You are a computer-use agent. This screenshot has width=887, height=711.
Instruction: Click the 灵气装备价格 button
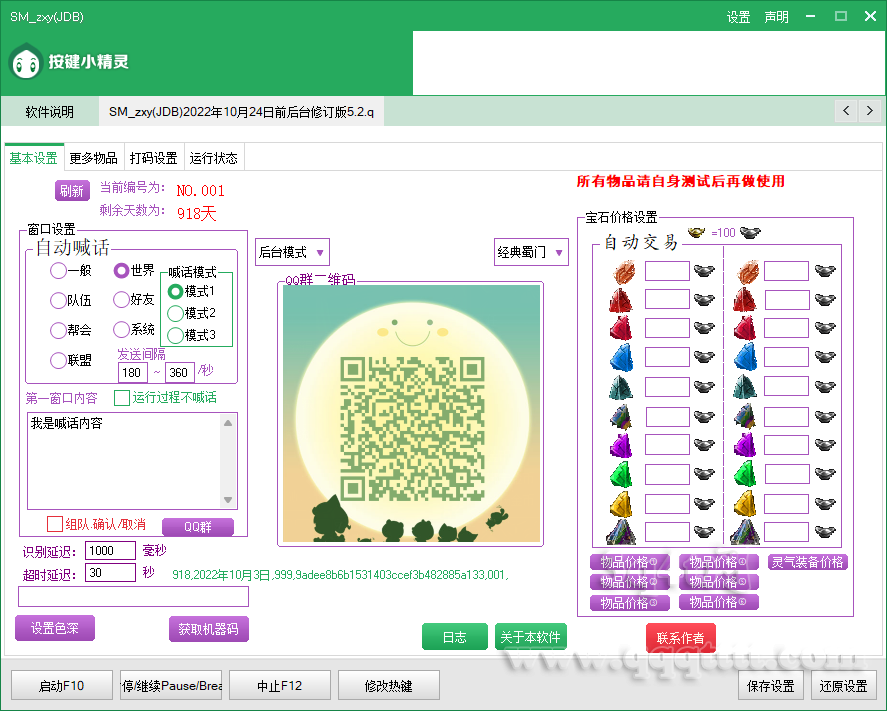[x=807, y=562]
